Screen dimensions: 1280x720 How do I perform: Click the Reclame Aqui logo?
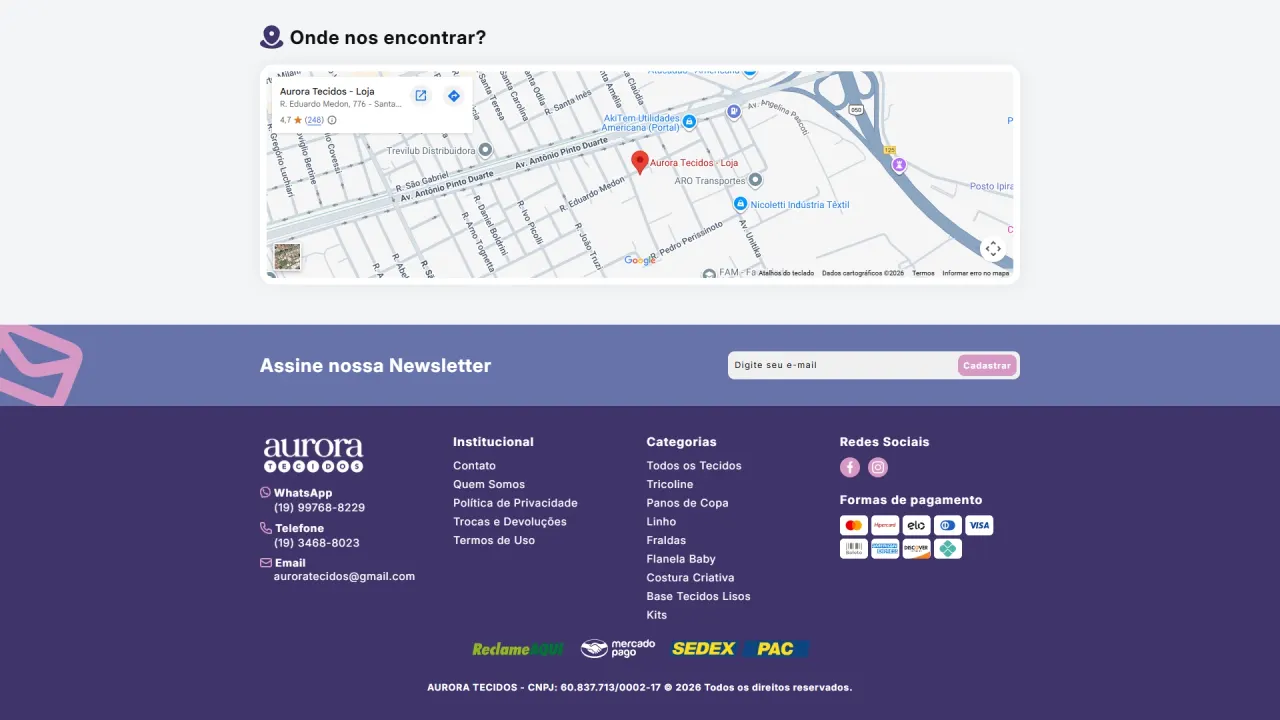(x=518, y=649)
